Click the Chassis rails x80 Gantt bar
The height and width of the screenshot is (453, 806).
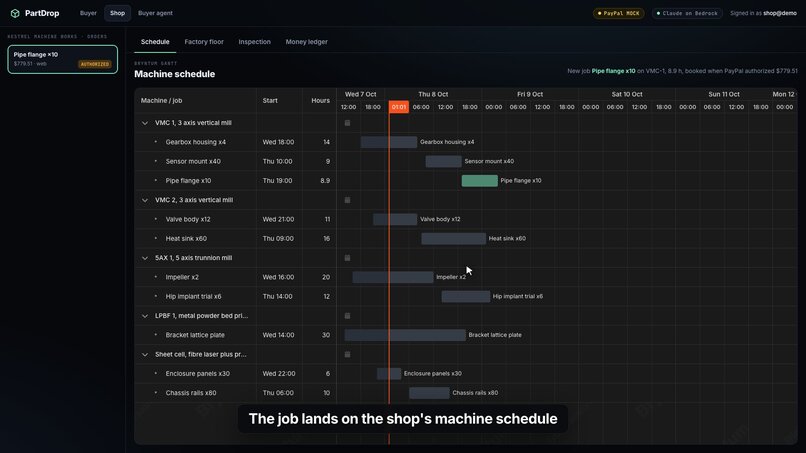click(429, 393)
